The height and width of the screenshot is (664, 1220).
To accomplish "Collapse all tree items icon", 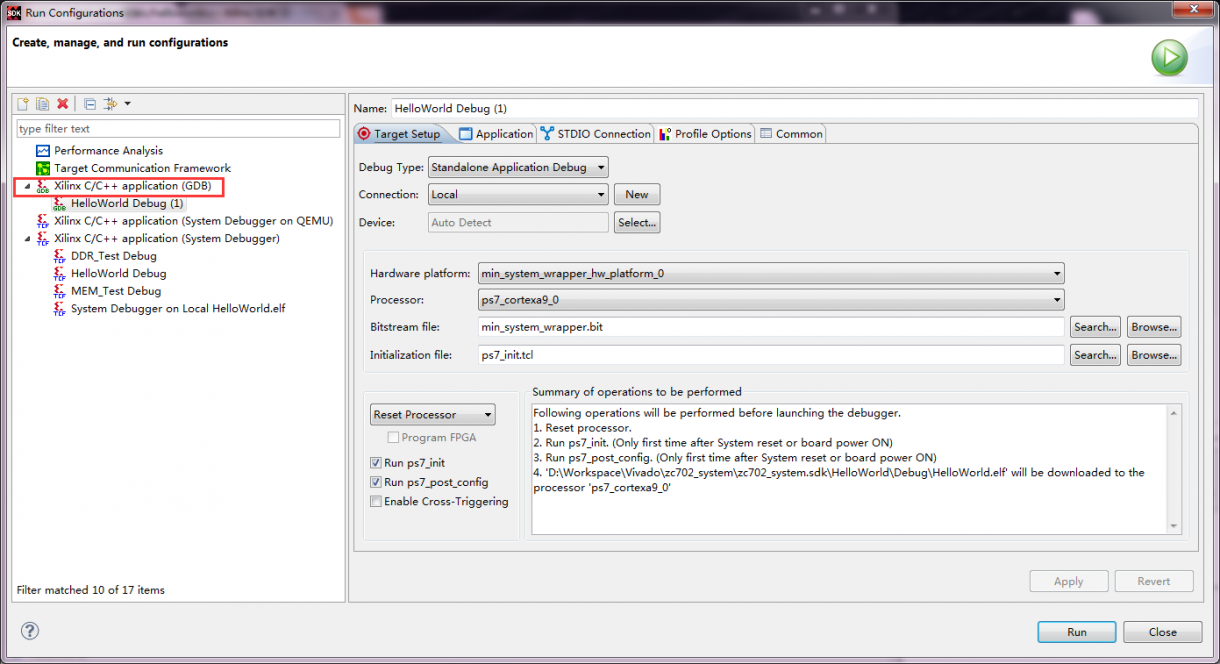I will click(x=89, y=104).
